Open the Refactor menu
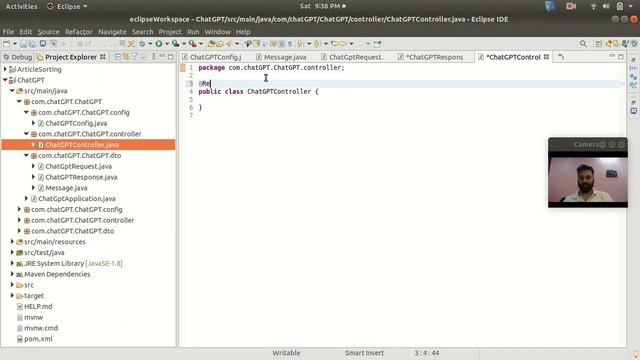 pos(79,32)
